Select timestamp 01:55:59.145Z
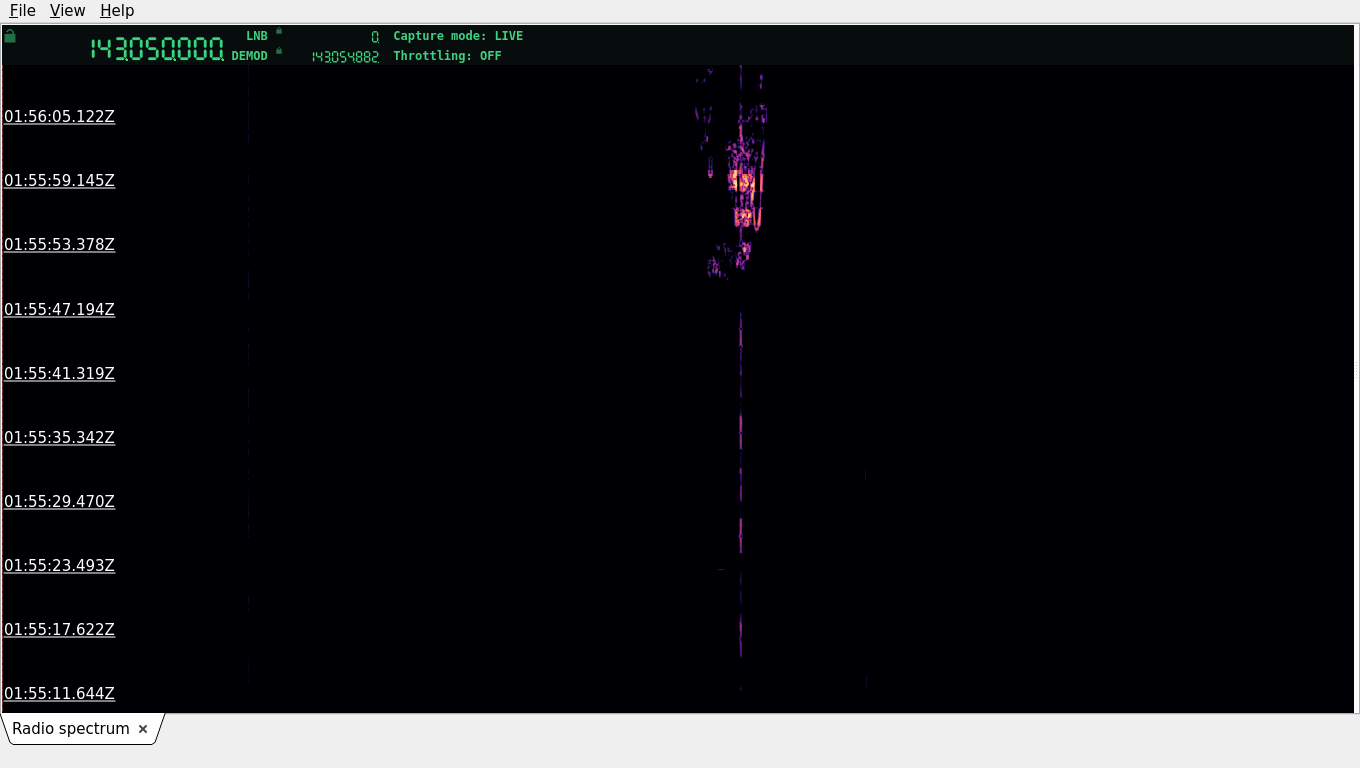Viewport: 1360px width, 768px height. (59, 181)
